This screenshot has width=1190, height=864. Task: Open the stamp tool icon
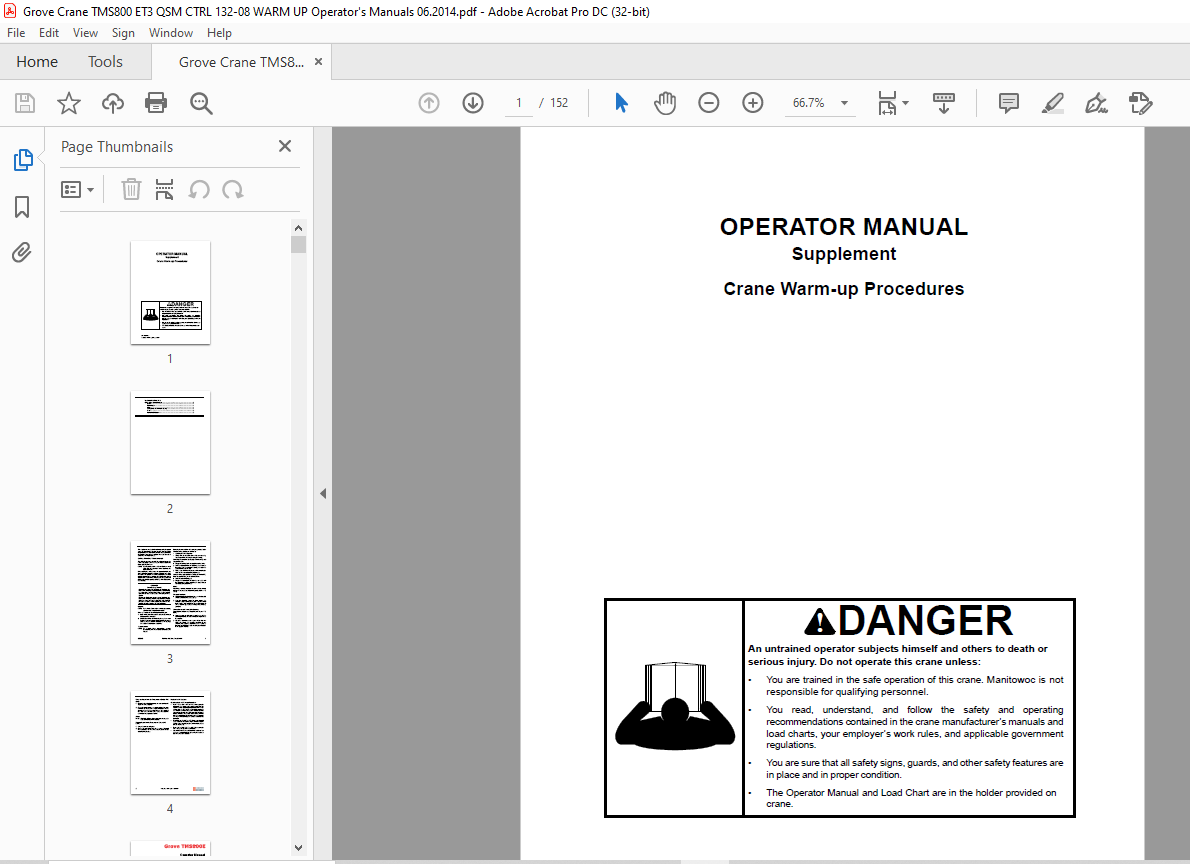tap(1141, 102)
